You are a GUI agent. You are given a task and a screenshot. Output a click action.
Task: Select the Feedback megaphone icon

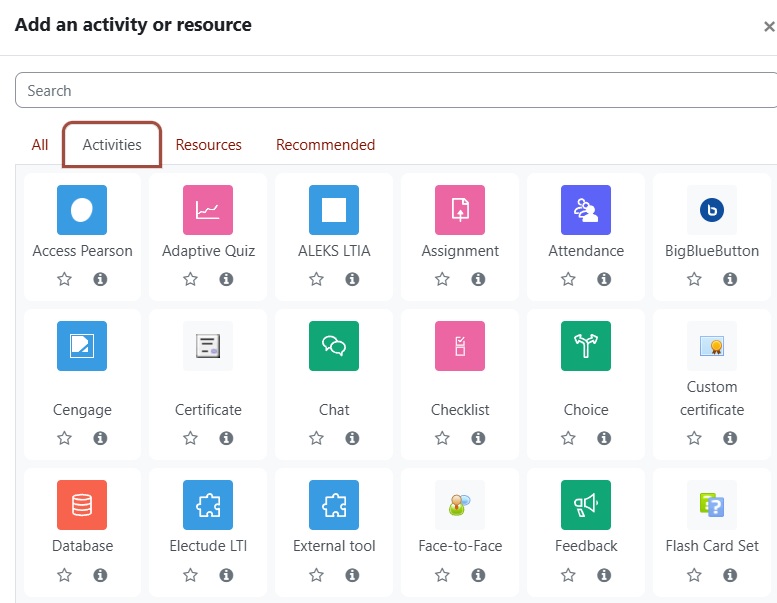[x=586, y=505]
